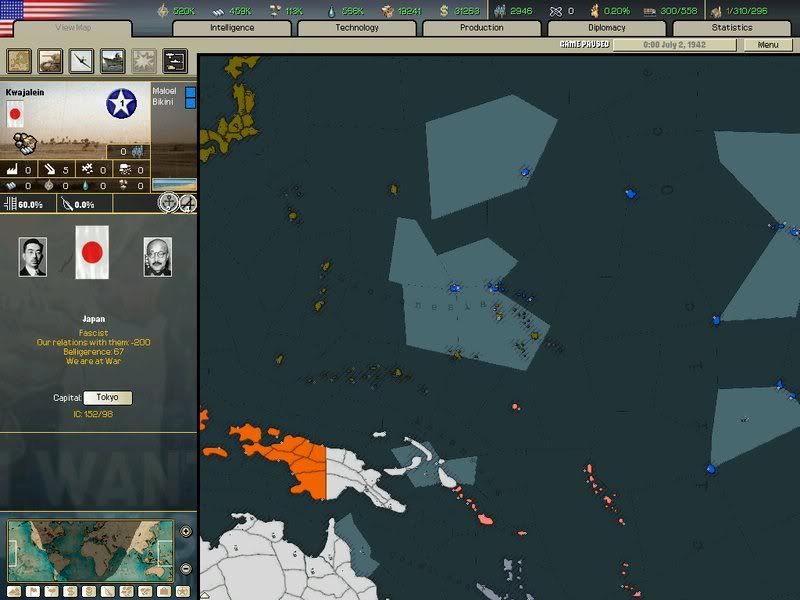Viewport: 800px width, 600px height.
Task: Zoom out the minimap with minus button
Action: [186, 569]
